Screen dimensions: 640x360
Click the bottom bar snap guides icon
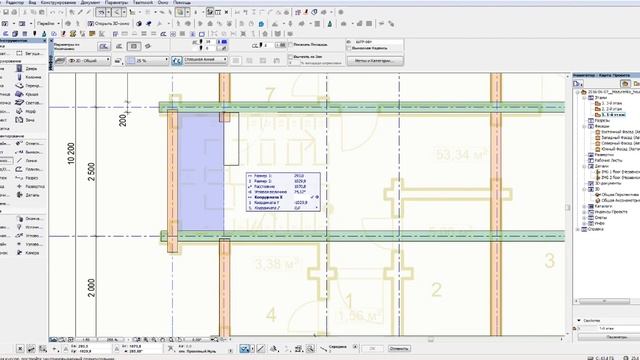coord(244,349)
